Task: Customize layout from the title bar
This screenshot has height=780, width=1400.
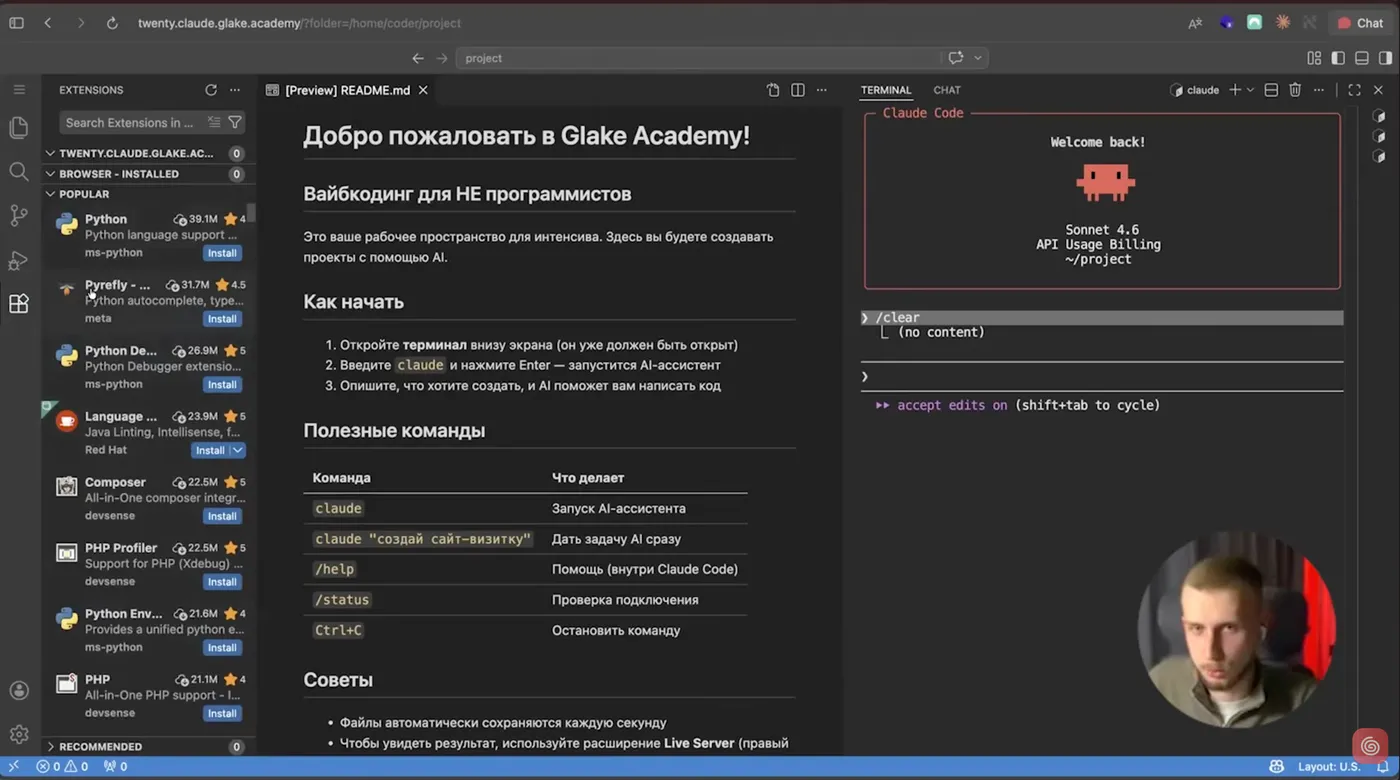Action: pyautogui.click(x=1314, y=58)
